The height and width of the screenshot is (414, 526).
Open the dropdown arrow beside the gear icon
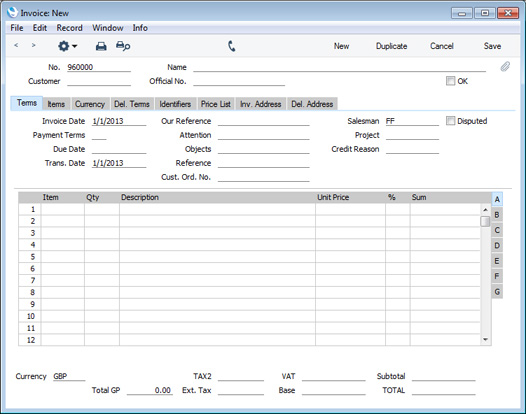(x=74, y=46)
